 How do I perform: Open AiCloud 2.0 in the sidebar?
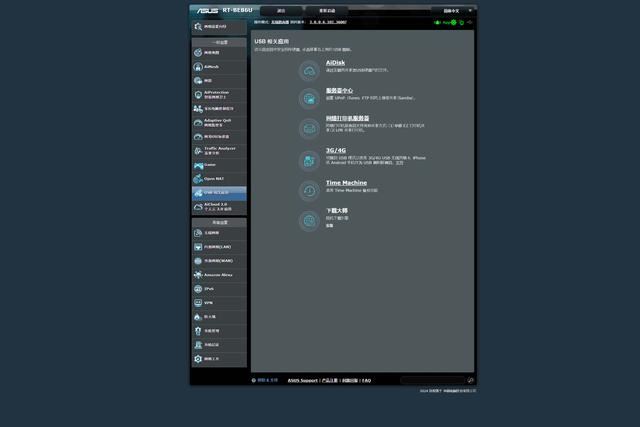pos(219,207)
